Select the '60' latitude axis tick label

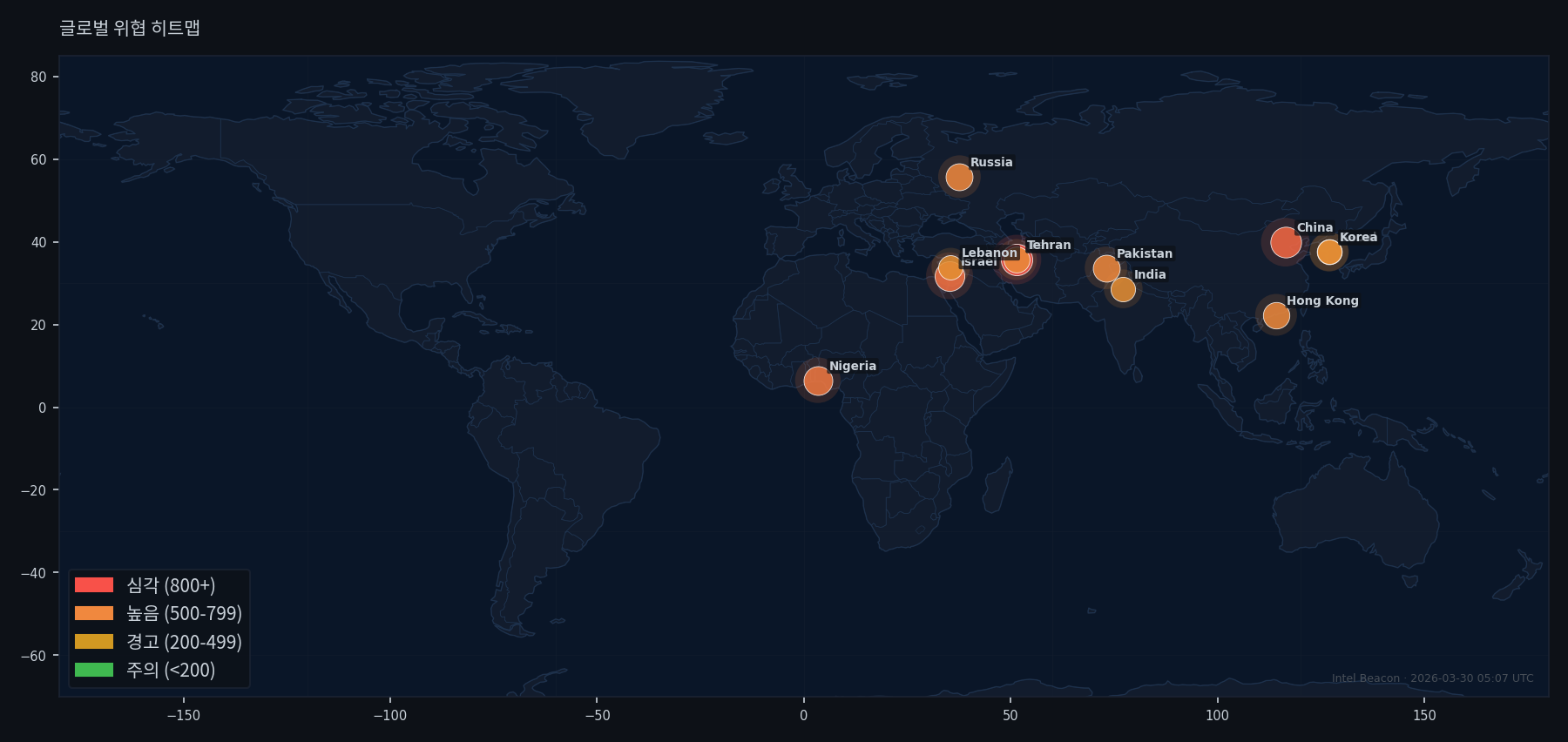point(38,159)
